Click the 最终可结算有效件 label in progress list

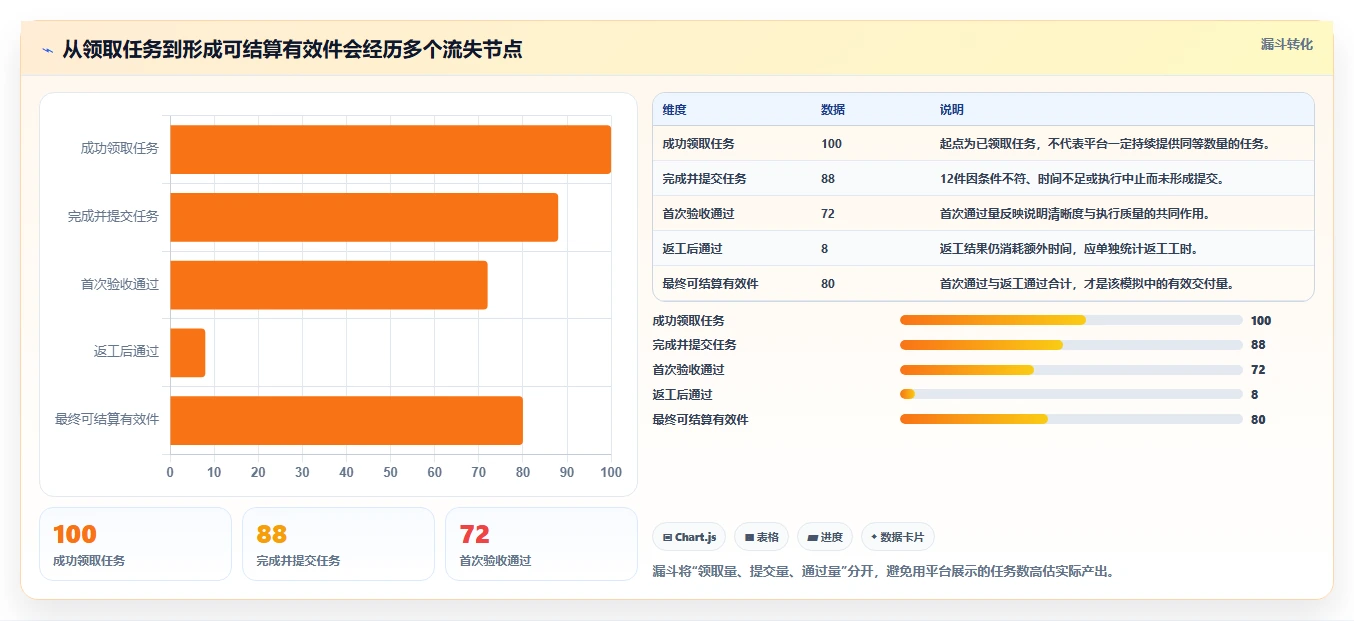[x=700, y=420]
